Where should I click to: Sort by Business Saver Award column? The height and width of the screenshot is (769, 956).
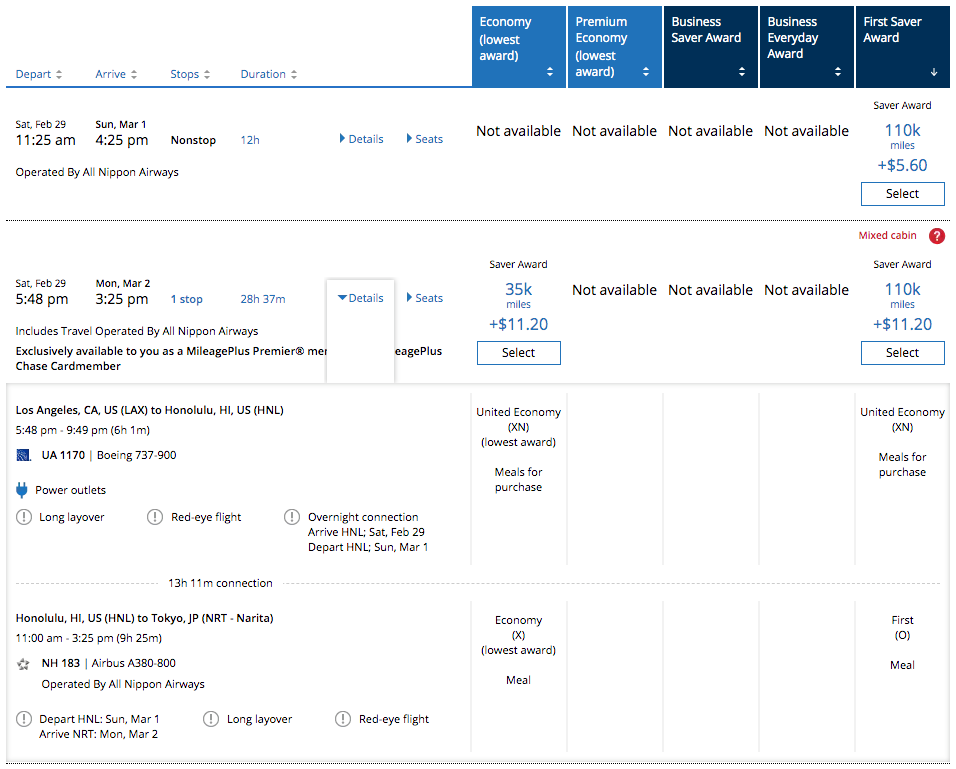(710, 47)
